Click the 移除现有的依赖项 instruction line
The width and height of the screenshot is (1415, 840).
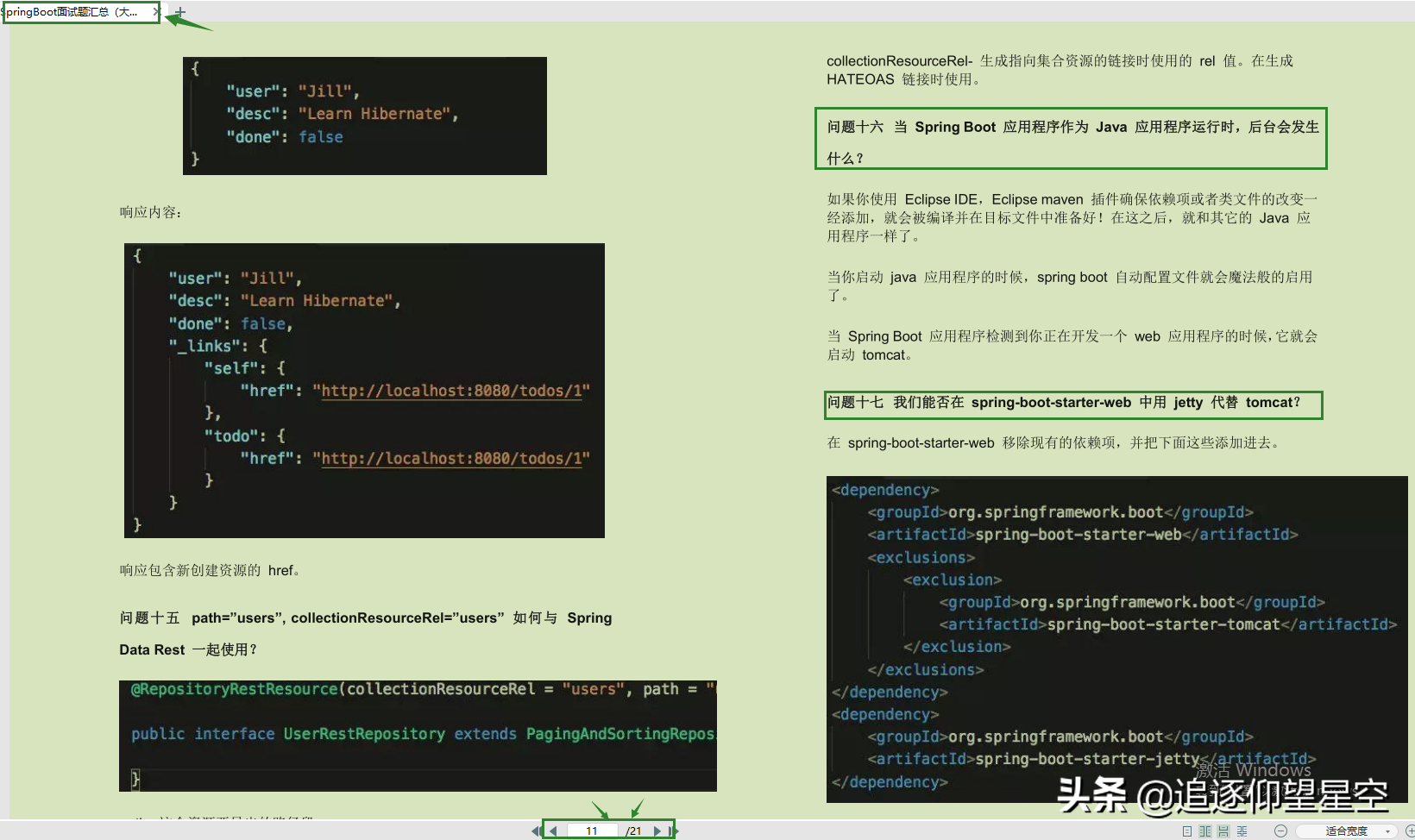click(1055, 442)
